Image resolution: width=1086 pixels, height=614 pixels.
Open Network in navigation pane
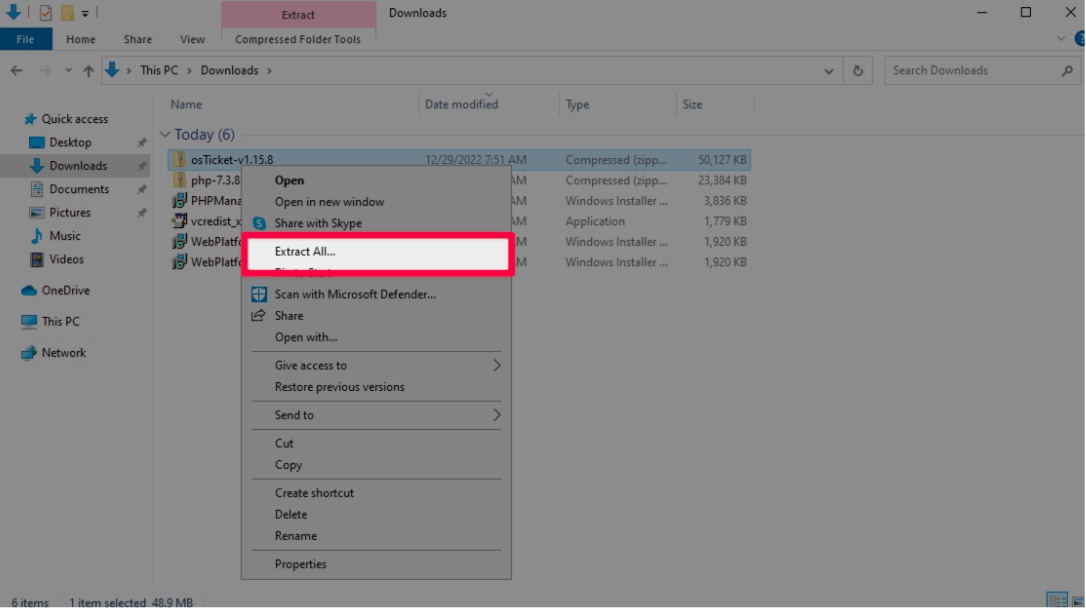coord(63,353)
